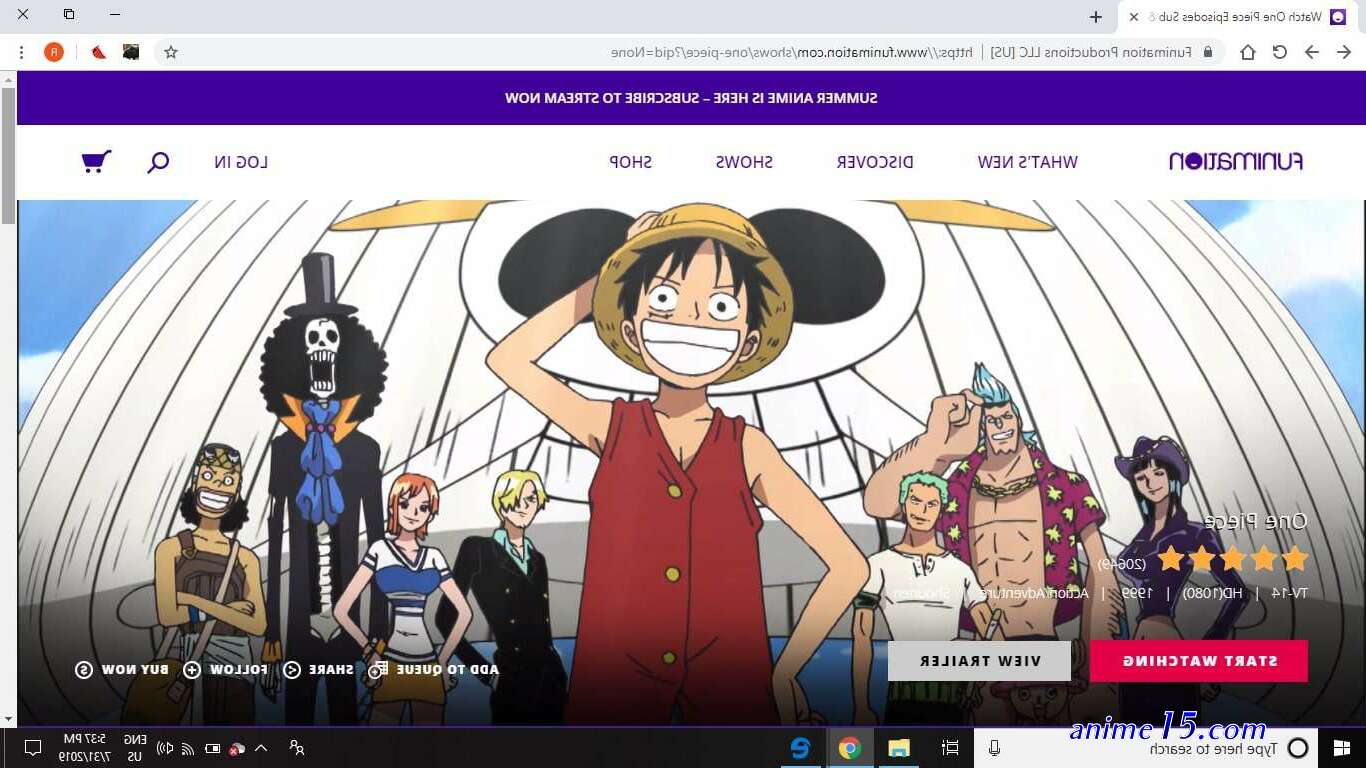
Task: Open the WHAT'S NEW menu
Action: (1027, 162)
